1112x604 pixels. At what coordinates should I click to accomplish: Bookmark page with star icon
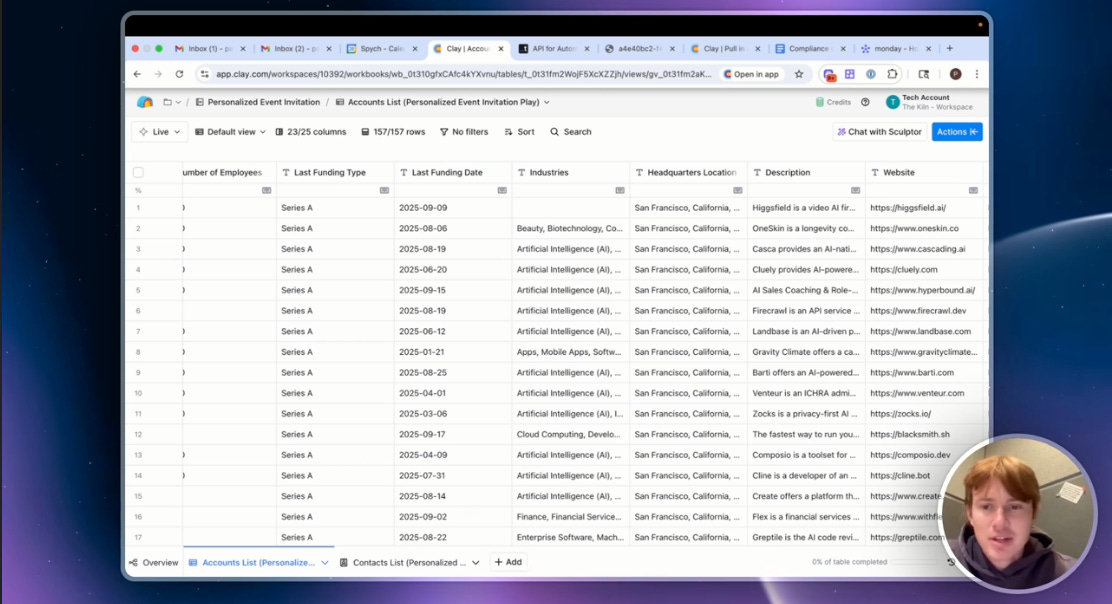(799, 74)
